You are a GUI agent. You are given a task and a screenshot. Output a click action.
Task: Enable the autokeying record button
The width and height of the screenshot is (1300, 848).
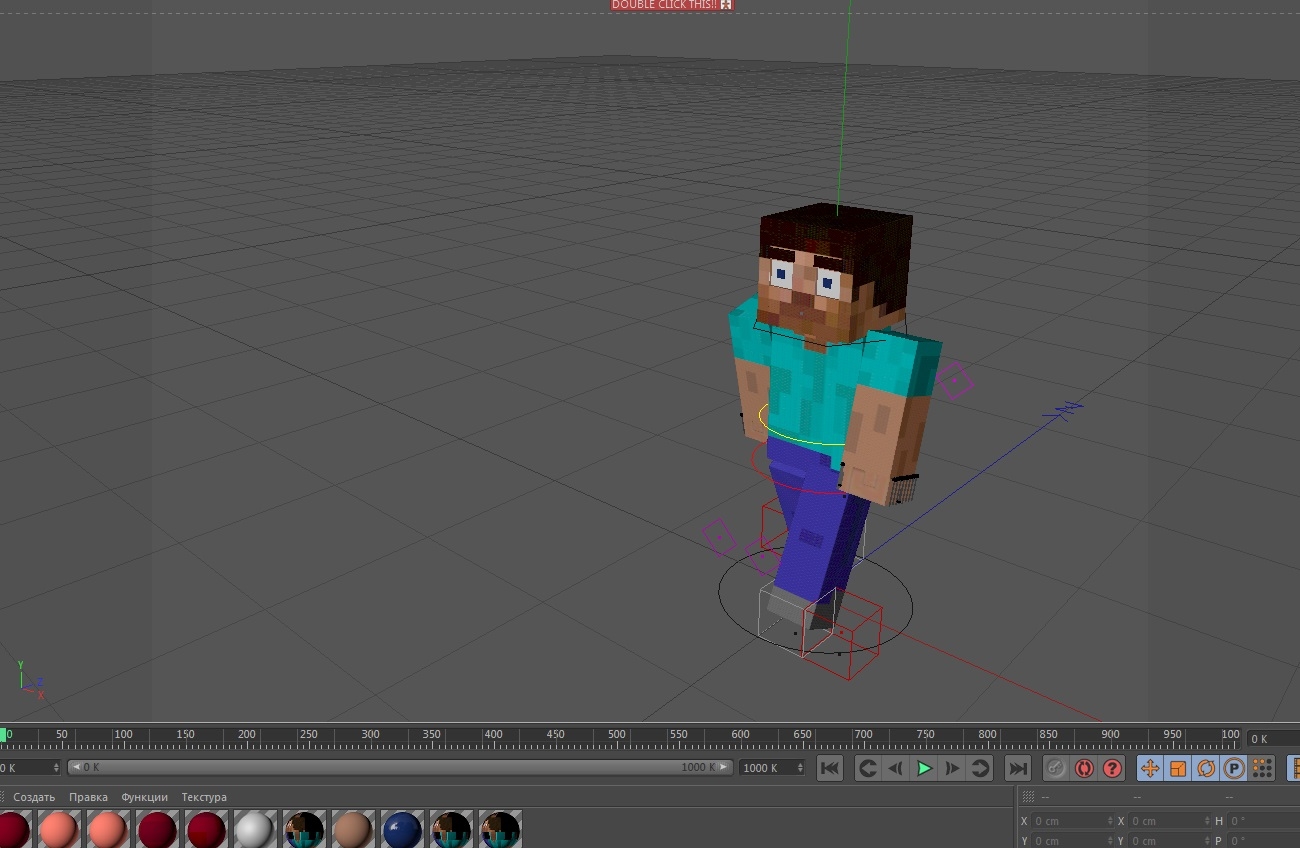click(x=1085, y=768)
